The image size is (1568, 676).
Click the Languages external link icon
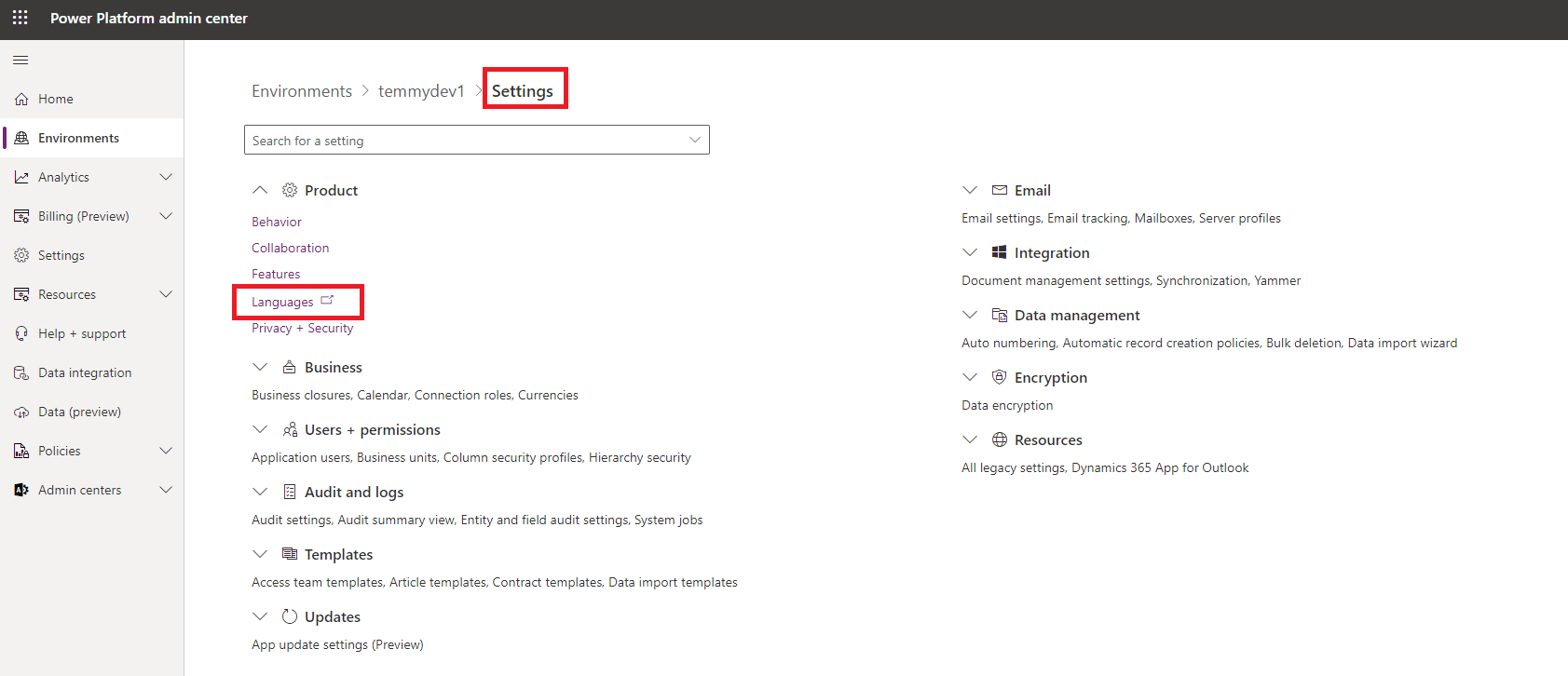tap(327, 301)
